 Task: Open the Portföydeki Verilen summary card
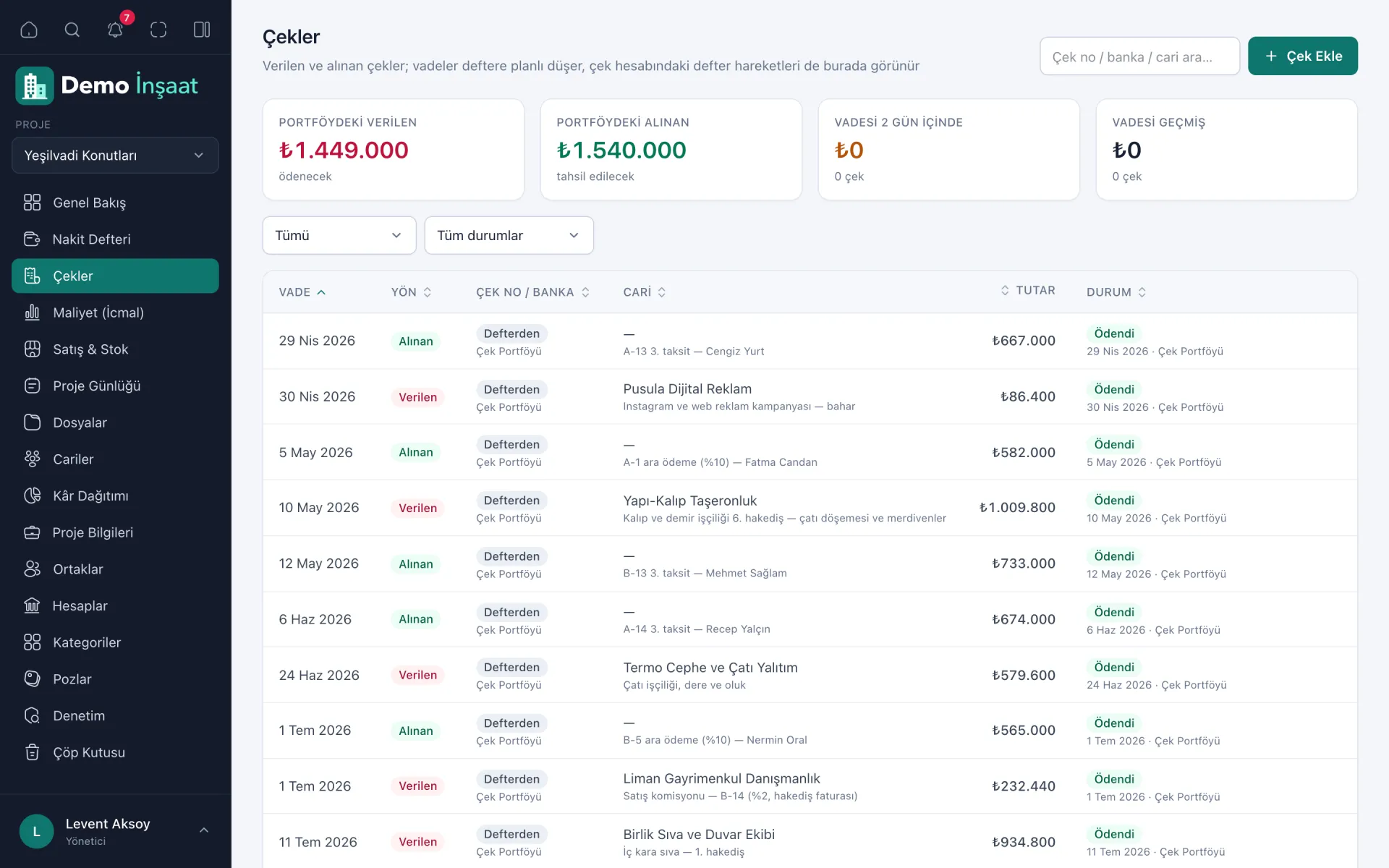point(394,150)
